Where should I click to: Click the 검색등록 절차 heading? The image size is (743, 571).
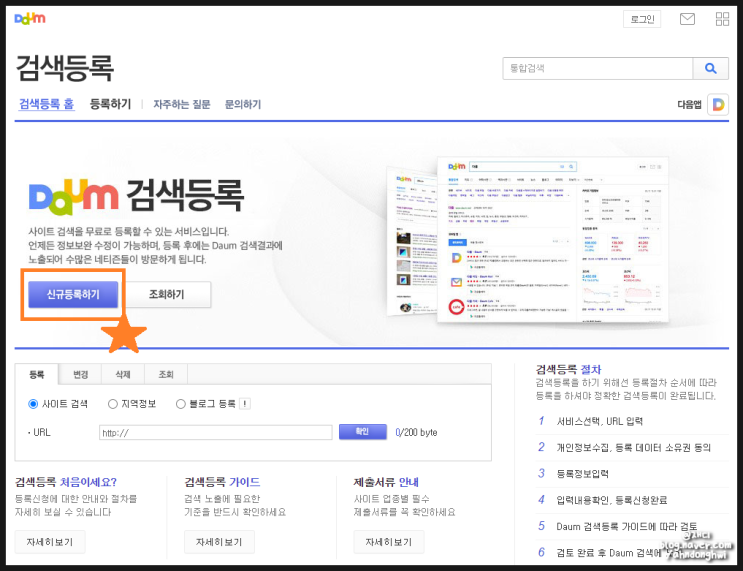click(x=568, y=370)
